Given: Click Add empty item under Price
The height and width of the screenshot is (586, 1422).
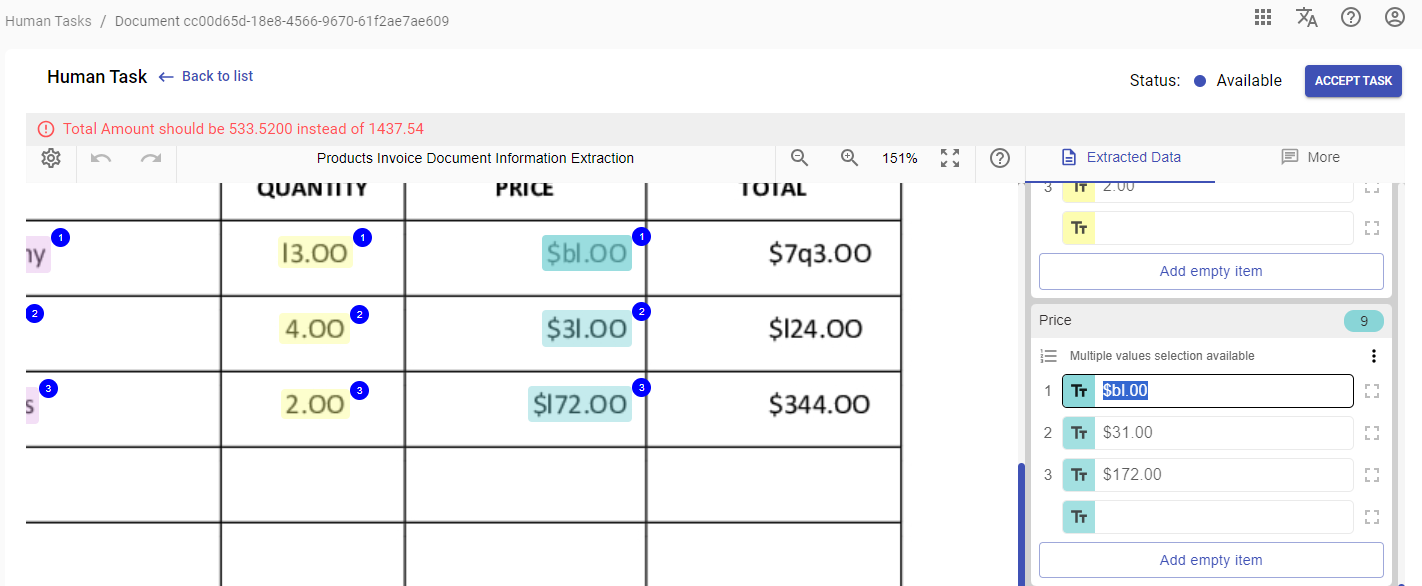Looking at the screenshot, I should click(x=1211, y=560).
